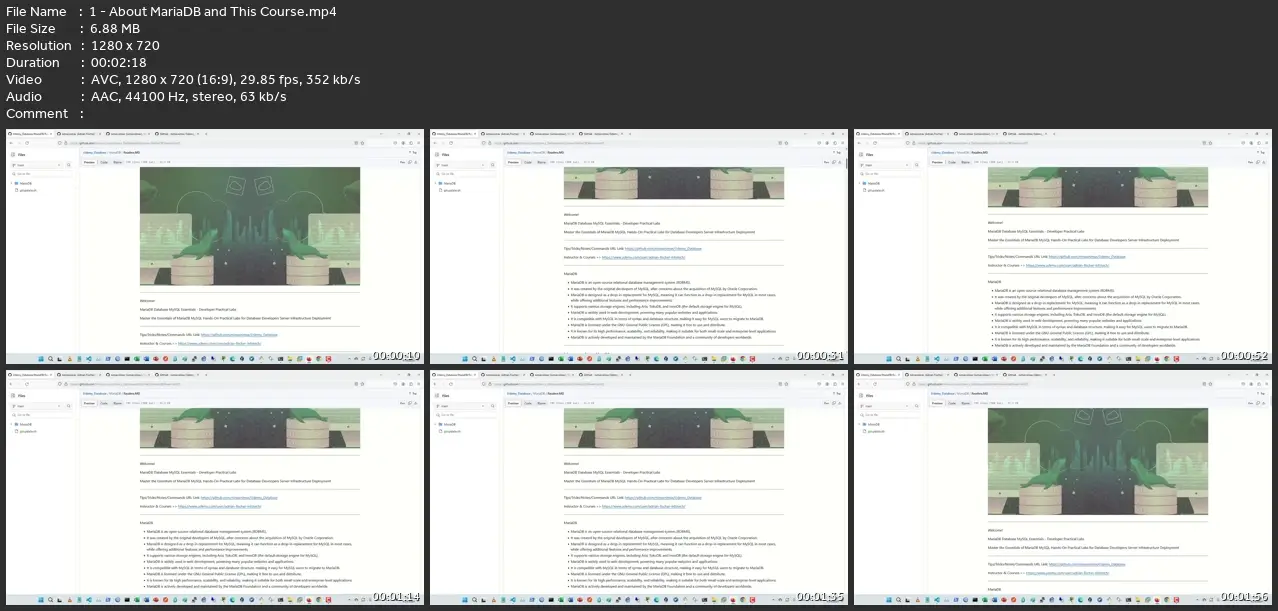Click taskbar search icon in the 00:00:10 frame

[x=50, y=359]
